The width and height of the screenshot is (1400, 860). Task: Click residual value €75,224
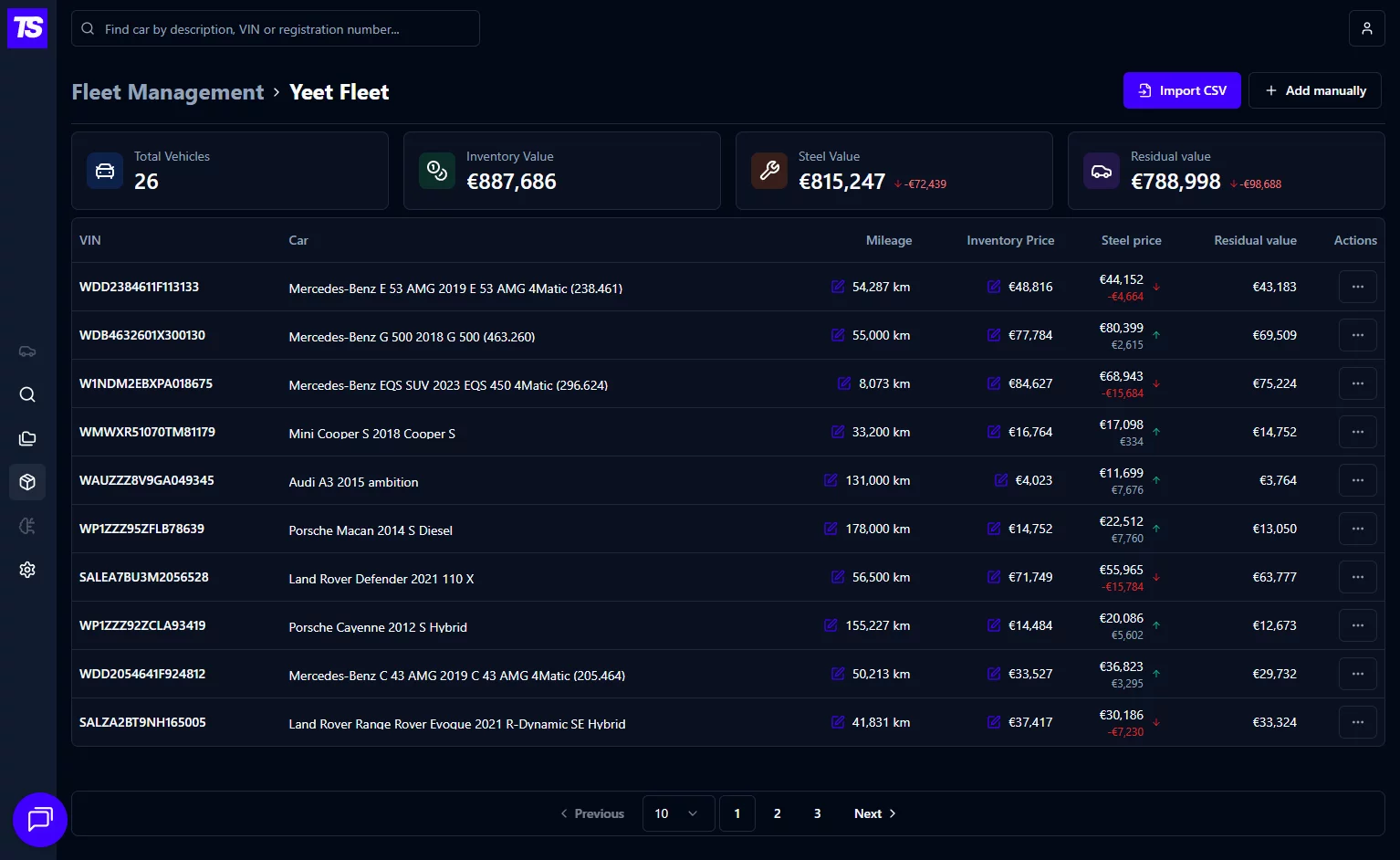point(1274,383)
